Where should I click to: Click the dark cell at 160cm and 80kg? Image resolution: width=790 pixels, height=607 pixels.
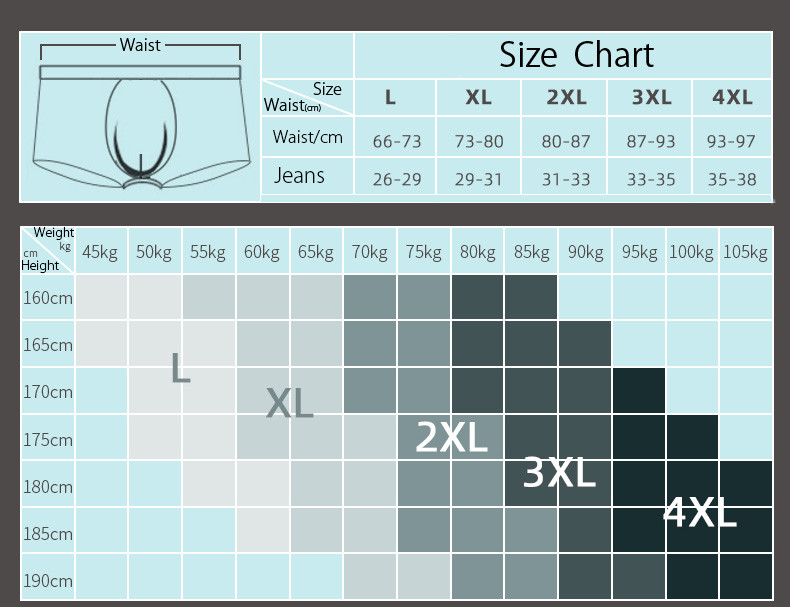click(x=478, y=298)
